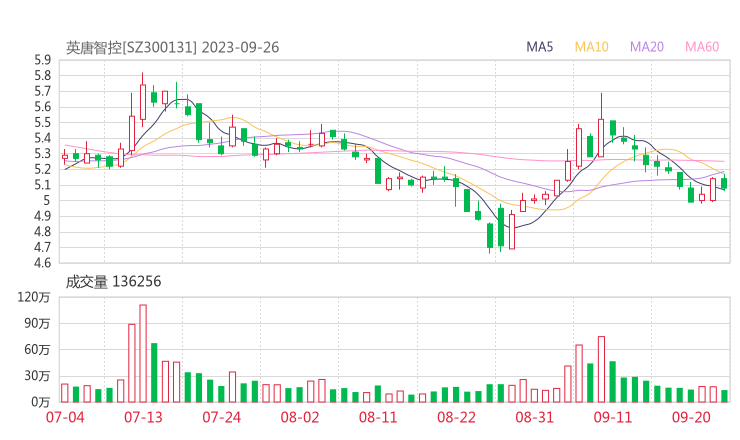Screen dimensions: 740x440
Task: Click the lowest hollow red candlestick near 4.7
Action: click(512, 230)
